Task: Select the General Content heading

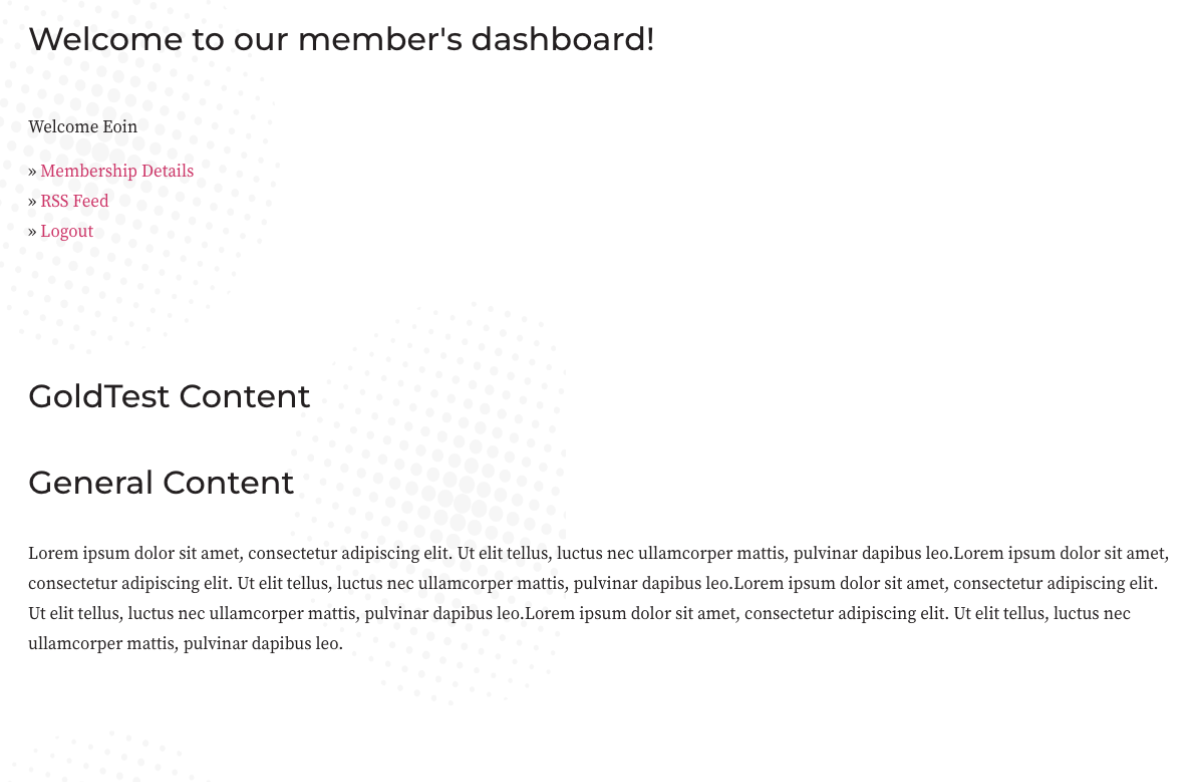Action: pyautogui.click(x=161, y=482)
